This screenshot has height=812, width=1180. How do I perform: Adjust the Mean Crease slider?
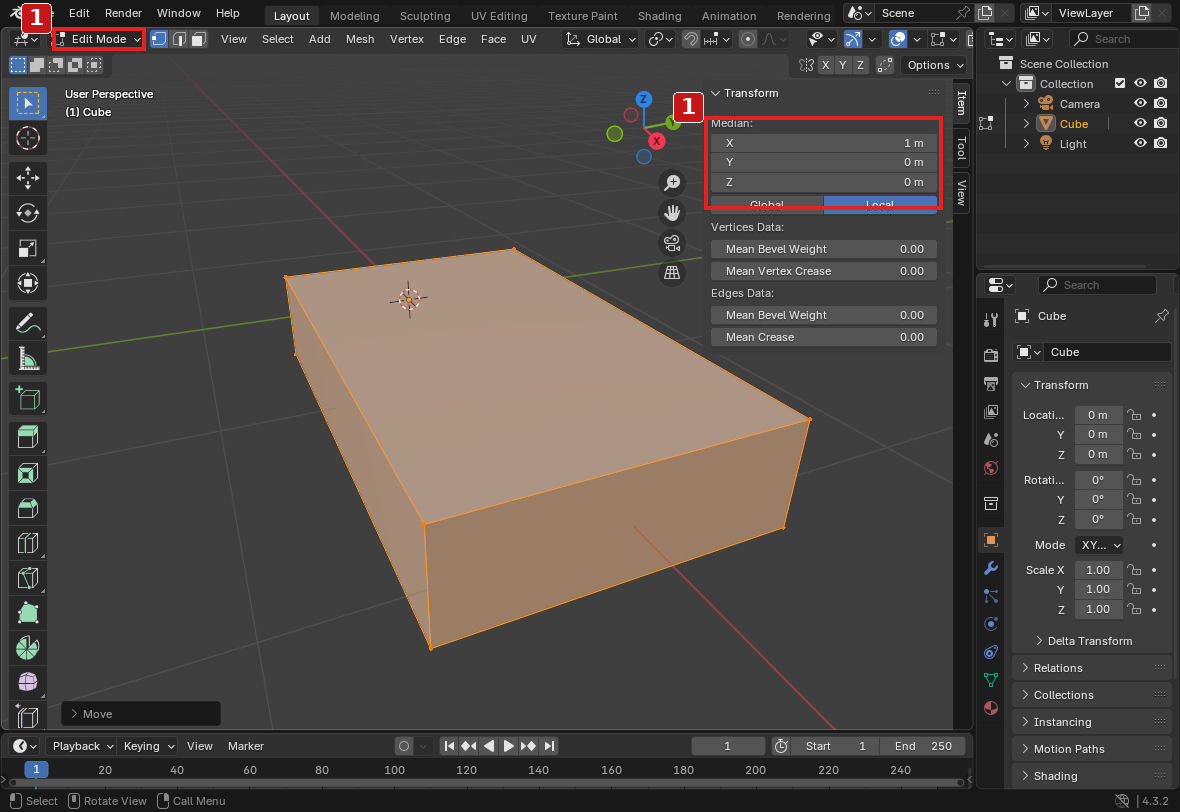[824, 337]
